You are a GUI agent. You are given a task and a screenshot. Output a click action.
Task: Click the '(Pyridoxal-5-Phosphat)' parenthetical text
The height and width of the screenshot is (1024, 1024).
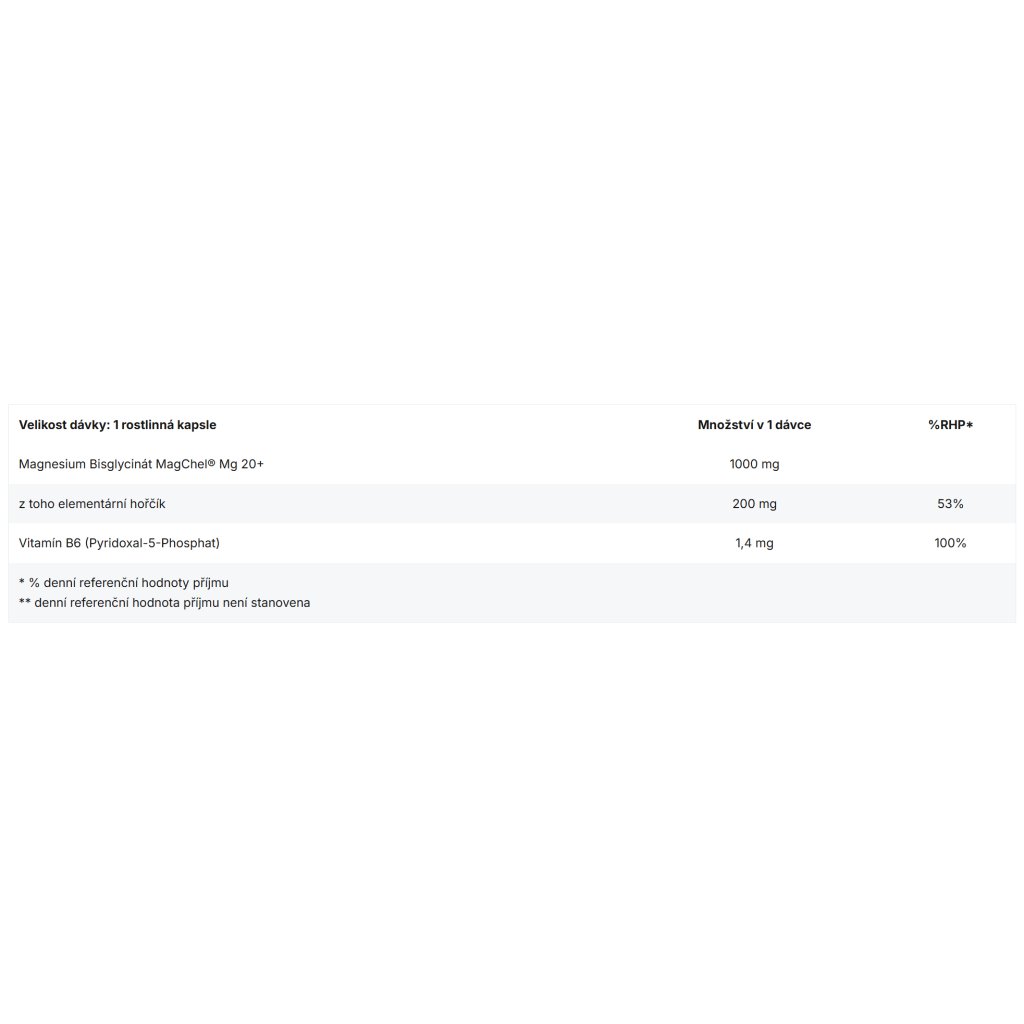(152, 543)
